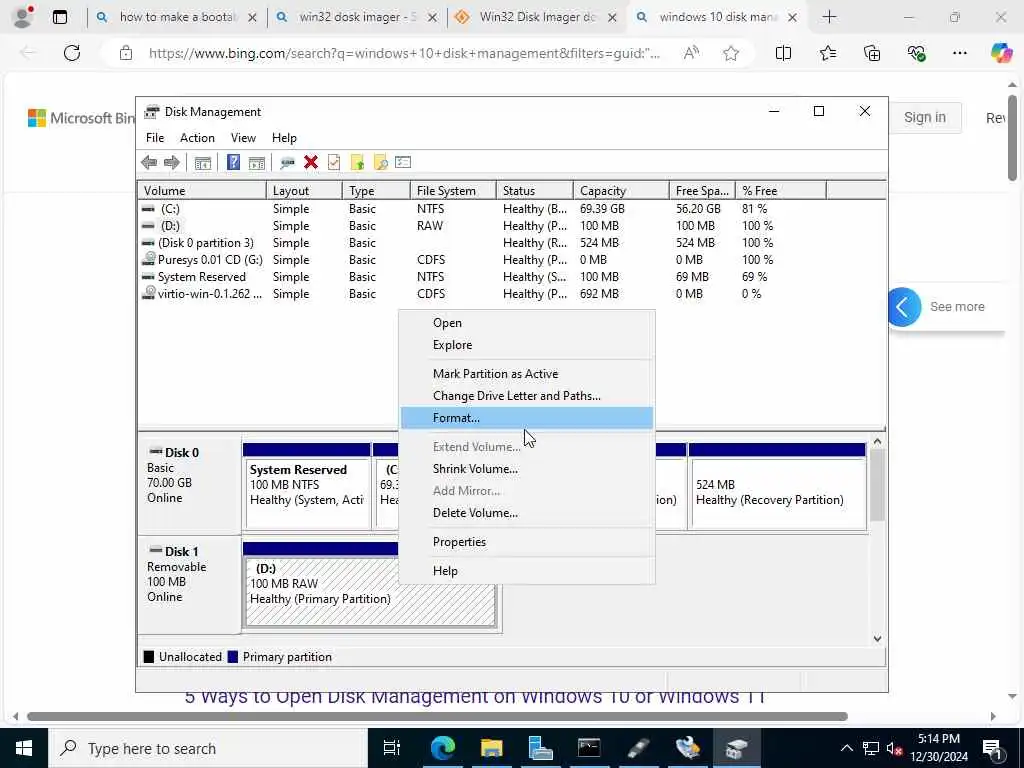Show hidden tray icons chevron
This screenshot has width=1024, height=768.
point(846,748)
